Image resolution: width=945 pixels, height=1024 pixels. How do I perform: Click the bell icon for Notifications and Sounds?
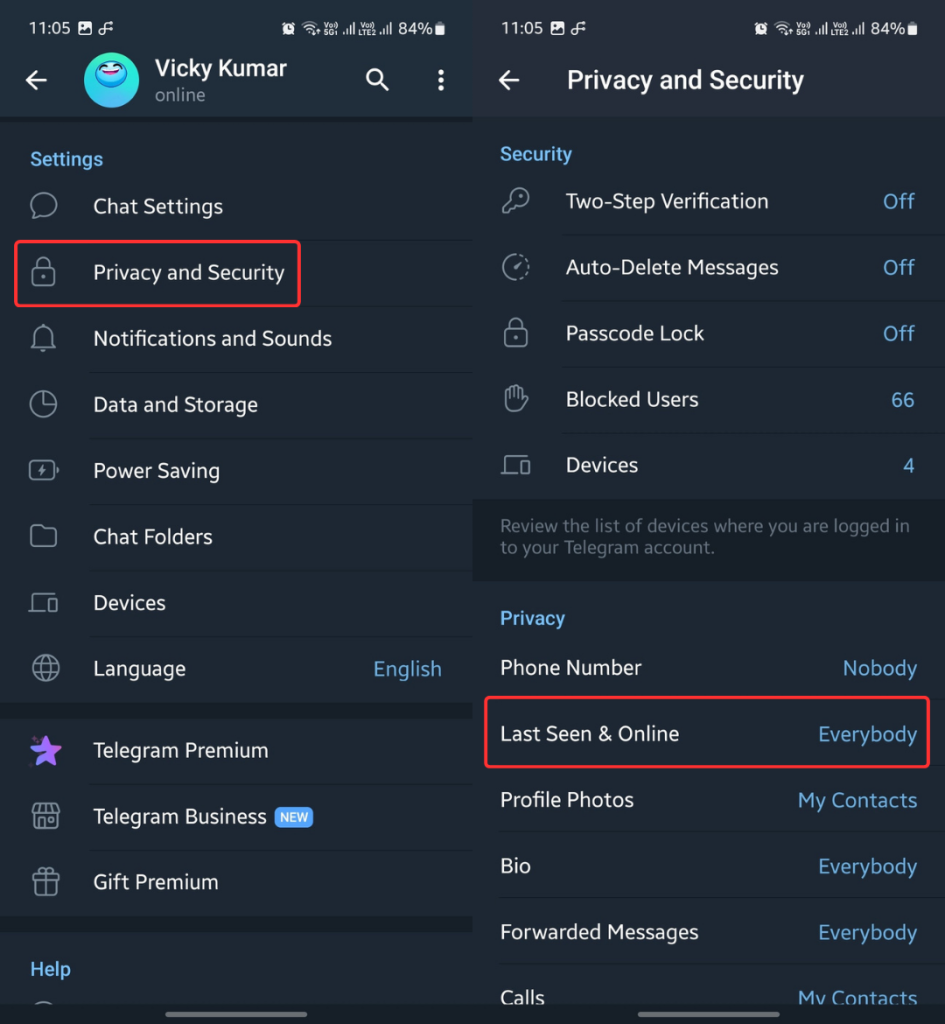coord(44,339)
